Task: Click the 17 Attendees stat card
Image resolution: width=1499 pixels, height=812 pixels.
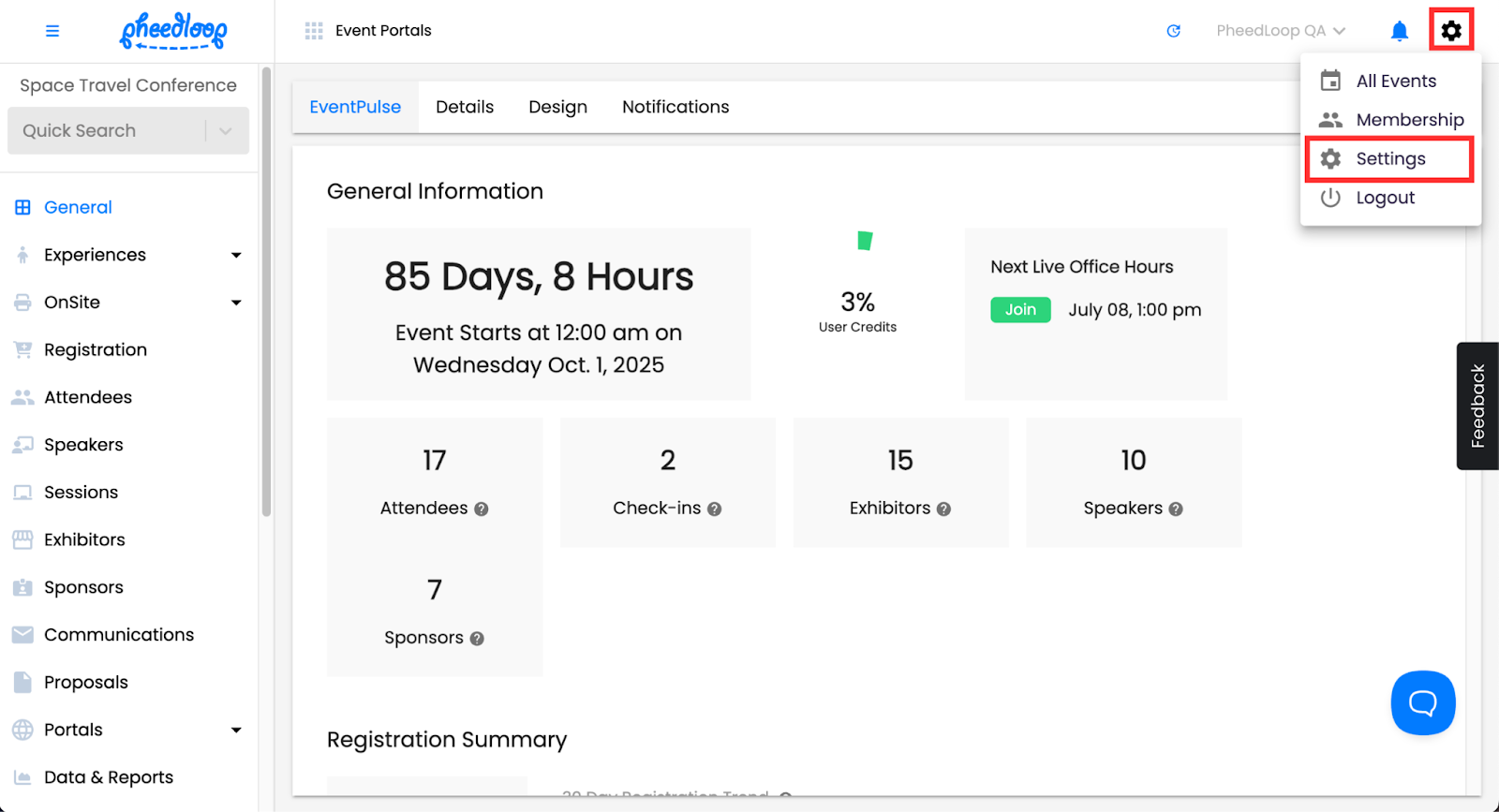Action: 435,482
